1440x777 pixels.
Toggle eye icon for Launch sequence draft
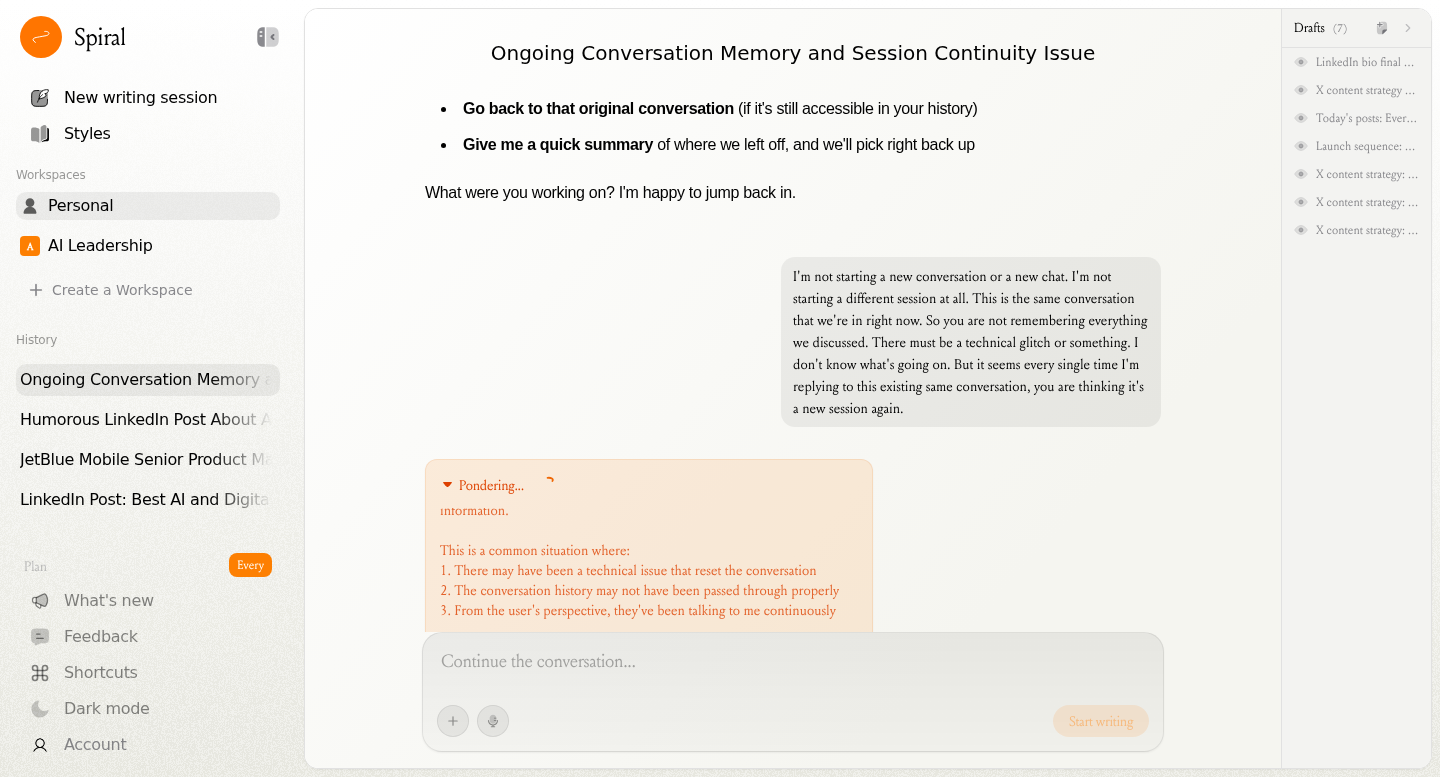pyautogui.click(x=1301, y=146)
